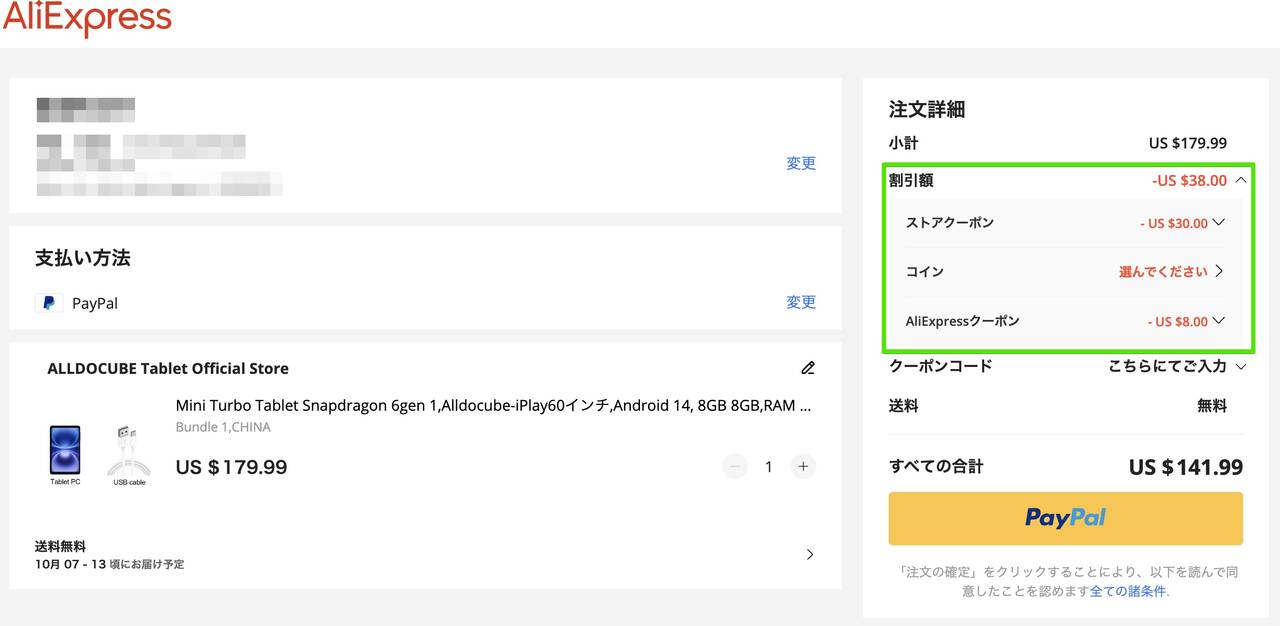Open the コイン selection arrow
This screenshot has width=1280, height=626.
[1219, 272]
